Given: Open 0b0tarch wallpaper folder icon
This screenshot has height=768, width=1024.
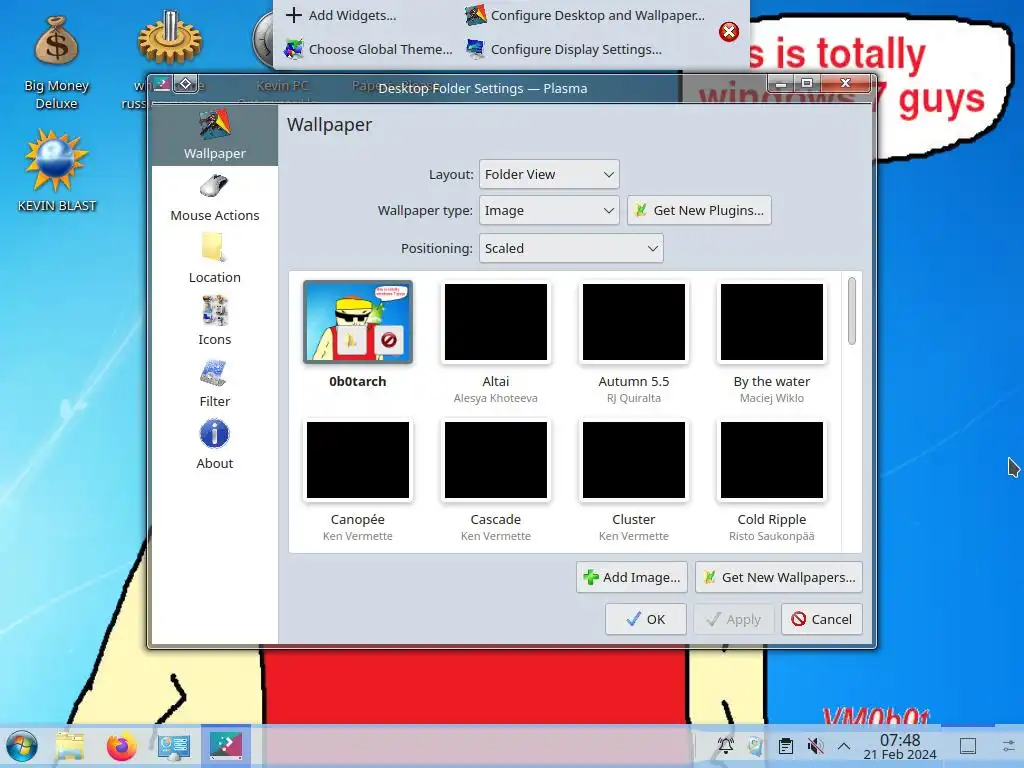Looking at the screenshot, I should click(352, 340).
